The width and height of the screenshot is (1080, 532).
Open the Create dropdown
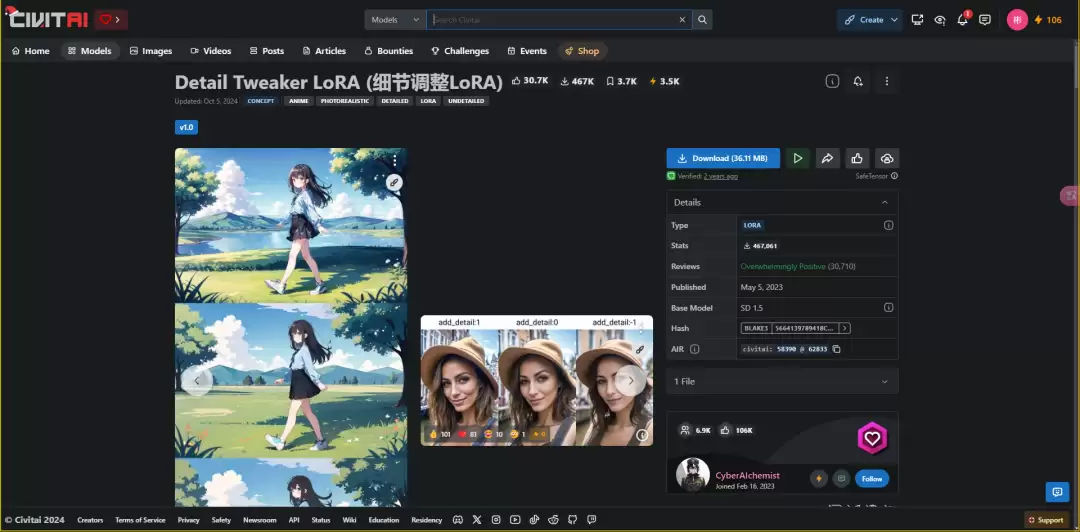point(870,20)
